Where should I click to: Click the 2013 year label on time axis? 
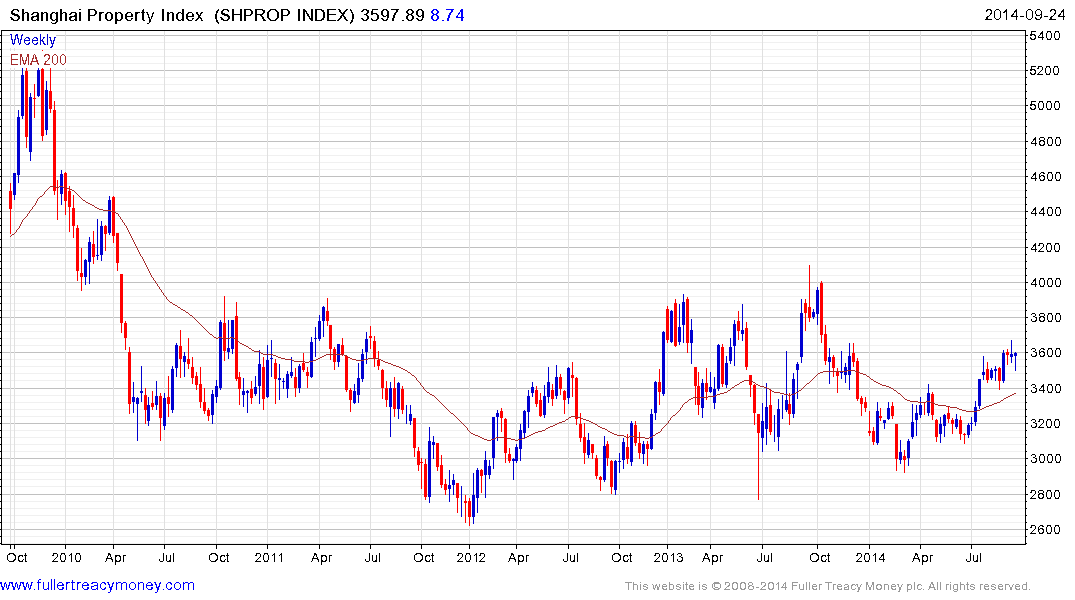668,557
